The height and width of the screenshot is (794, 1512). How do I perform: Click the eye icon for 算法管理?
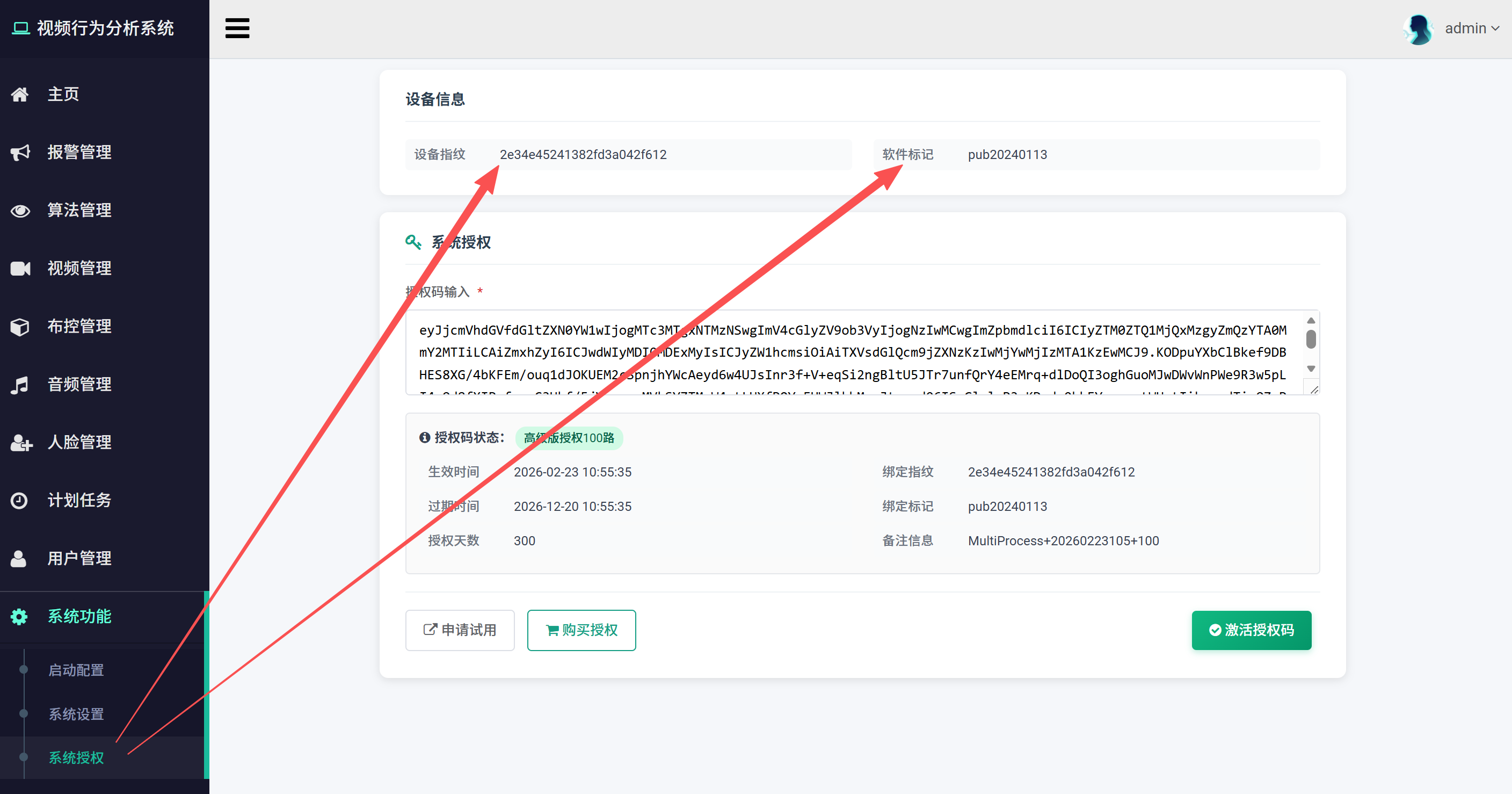click(20, 210)
